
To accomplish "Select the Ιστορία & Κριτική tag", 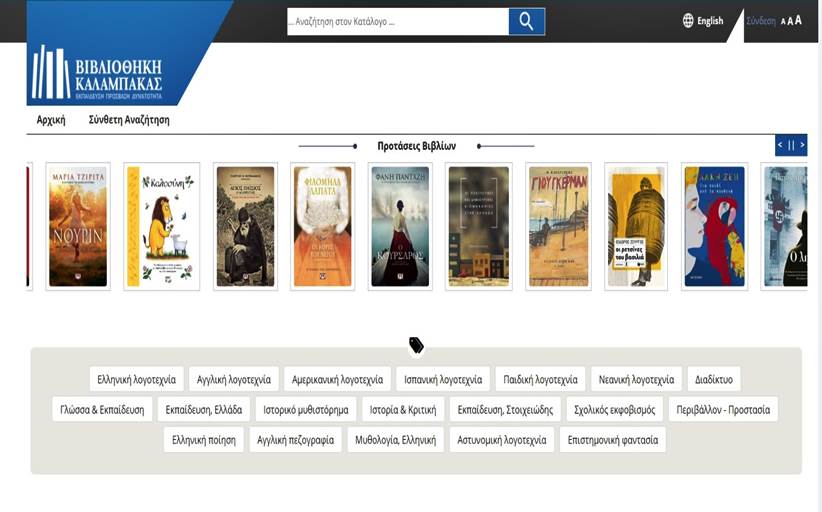I will coord(403,409).
